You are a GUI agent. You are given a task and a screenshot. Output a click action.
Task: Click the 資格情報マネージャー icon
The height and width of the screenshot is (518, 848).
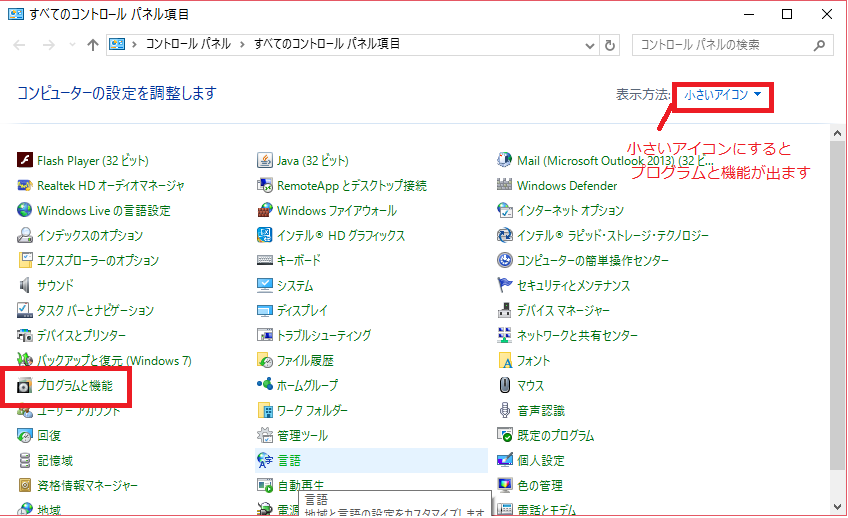tap(25, 485)
